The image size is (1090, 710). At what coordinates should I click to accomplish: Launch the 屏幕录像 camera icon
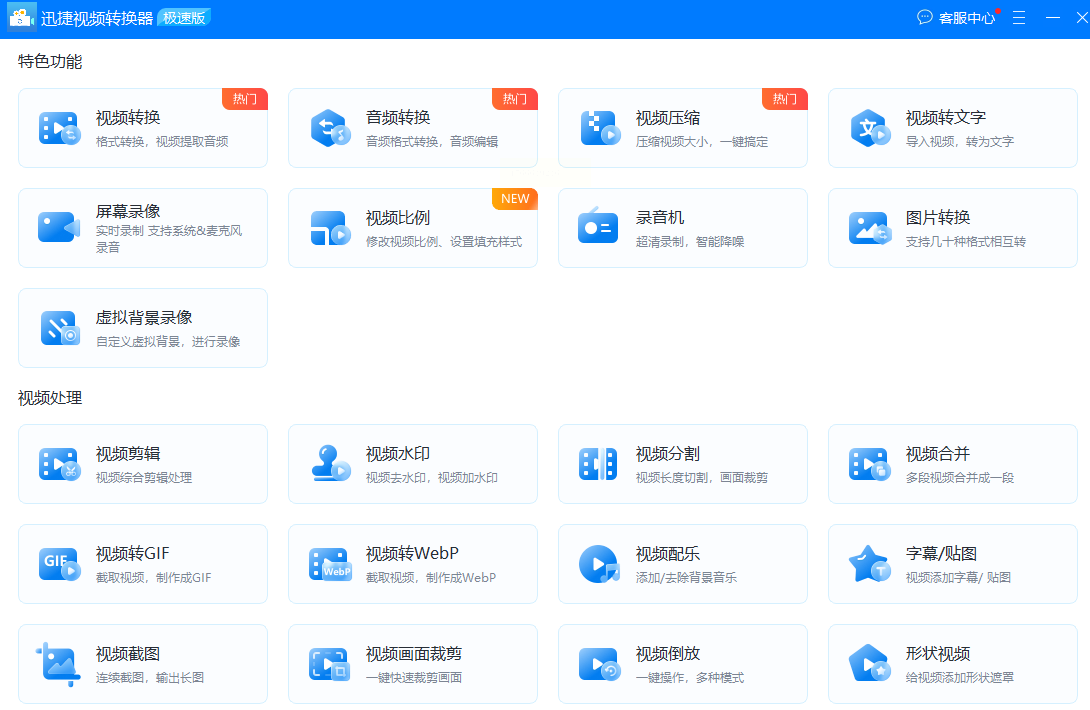59,227
